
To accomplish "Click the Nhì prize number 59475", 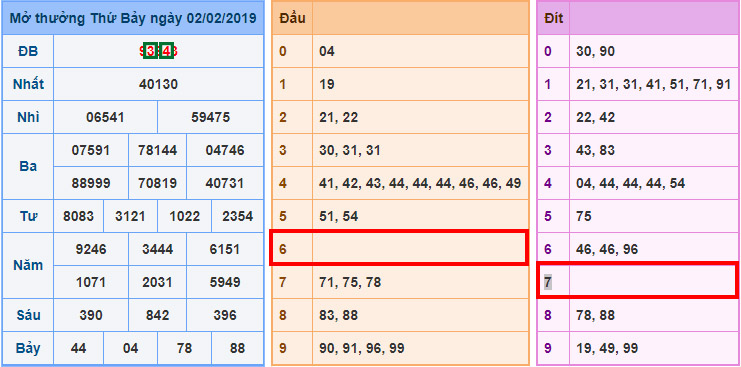I will 210,117.
